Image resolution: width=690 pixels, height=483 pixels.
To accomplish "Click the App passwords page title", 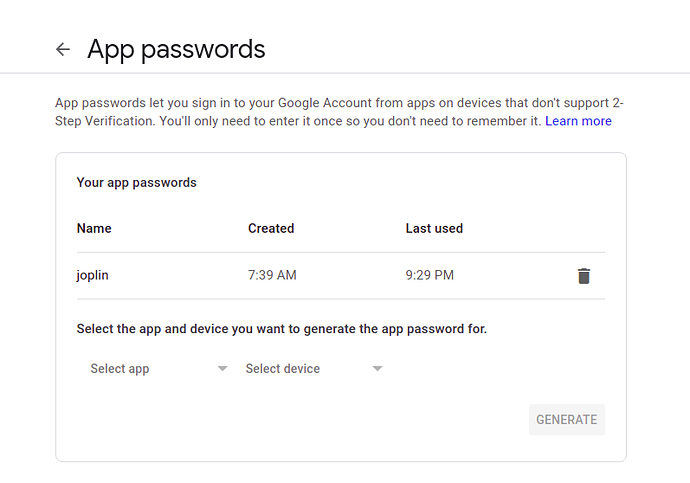I will [x=176, y=49].
